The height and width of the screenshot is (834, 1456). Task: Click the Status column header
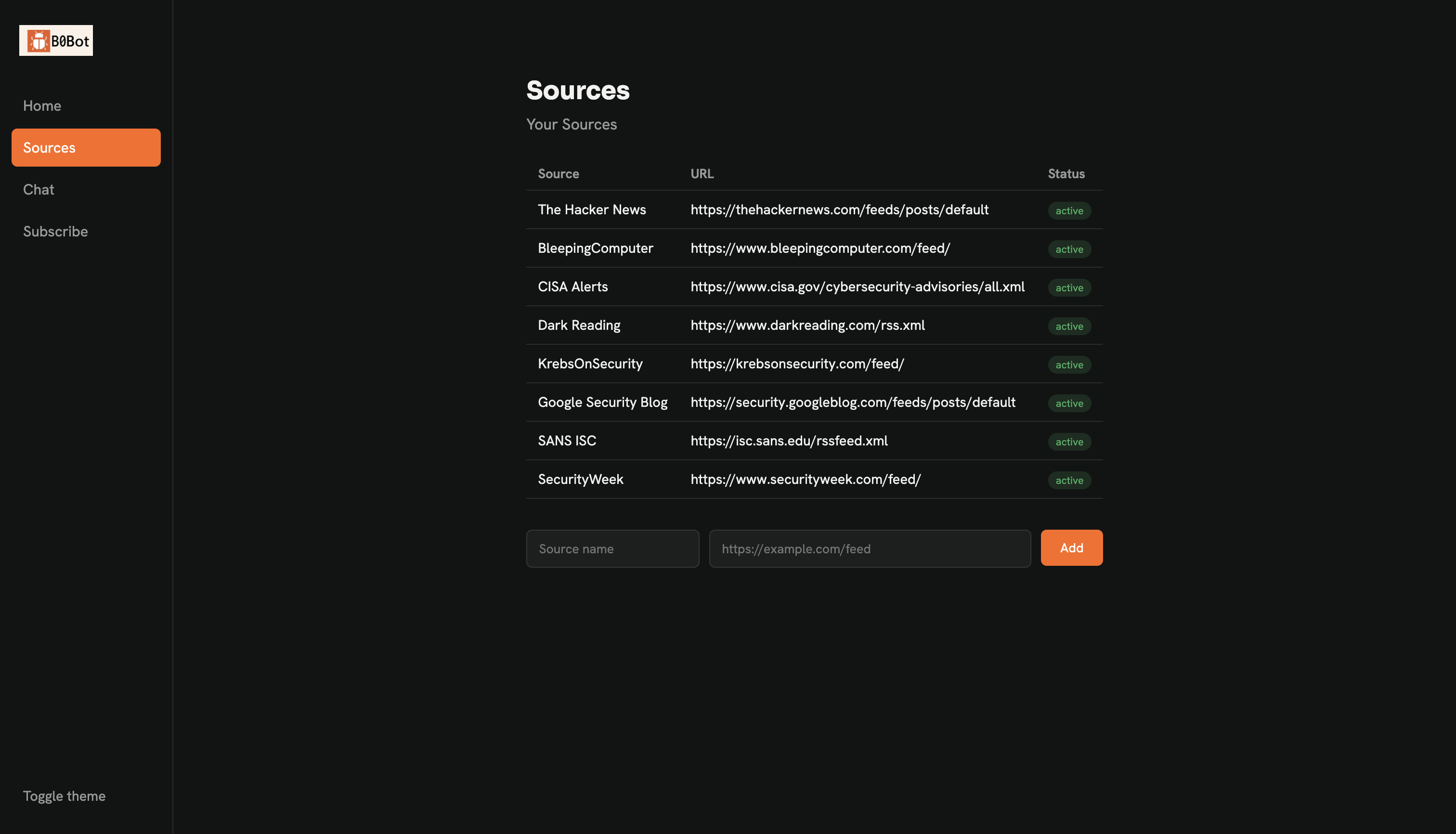click(1066, 173)
